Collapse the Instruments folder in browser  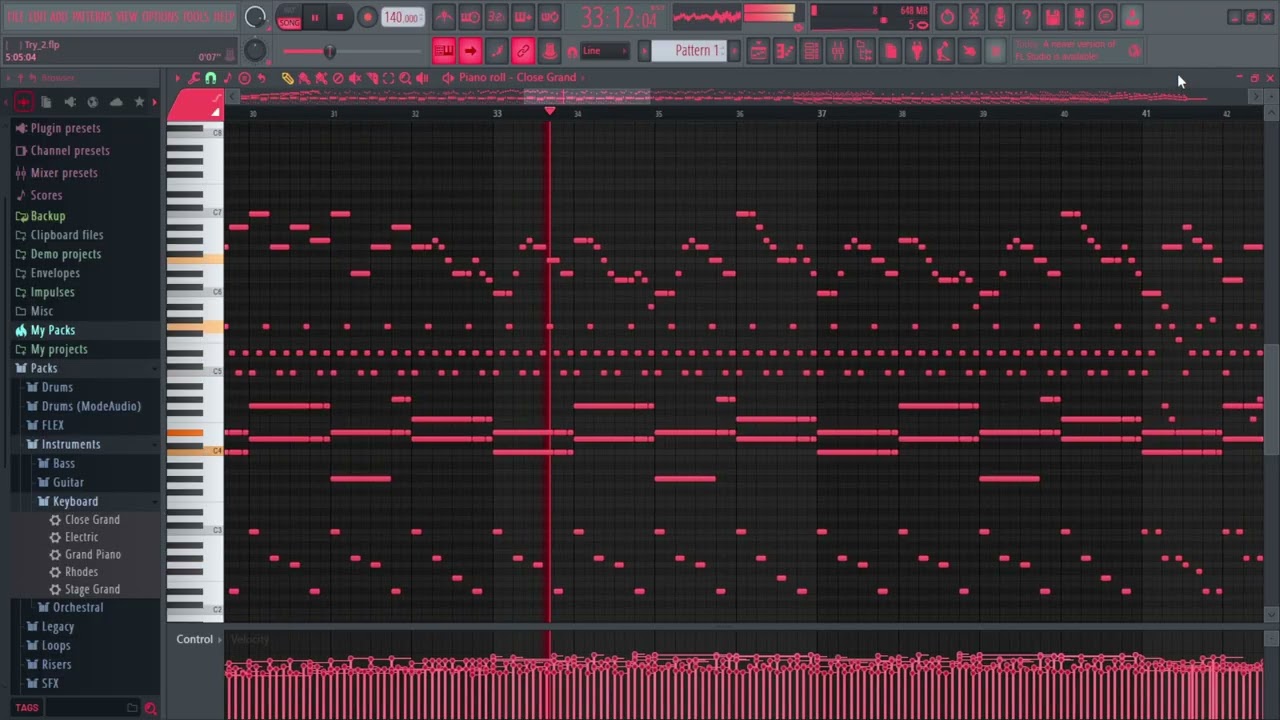point(70,444)
